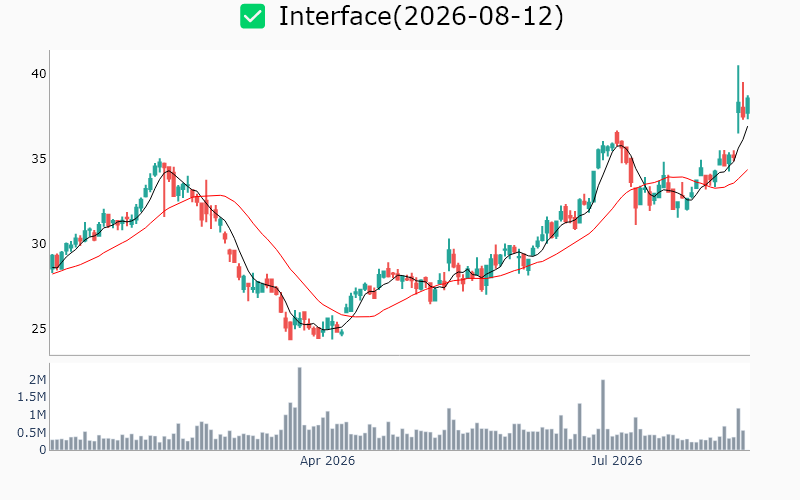Screen dimensions: 800x500
Task: Click the Apr 2026 date axis label
Action: click(327, 461)
